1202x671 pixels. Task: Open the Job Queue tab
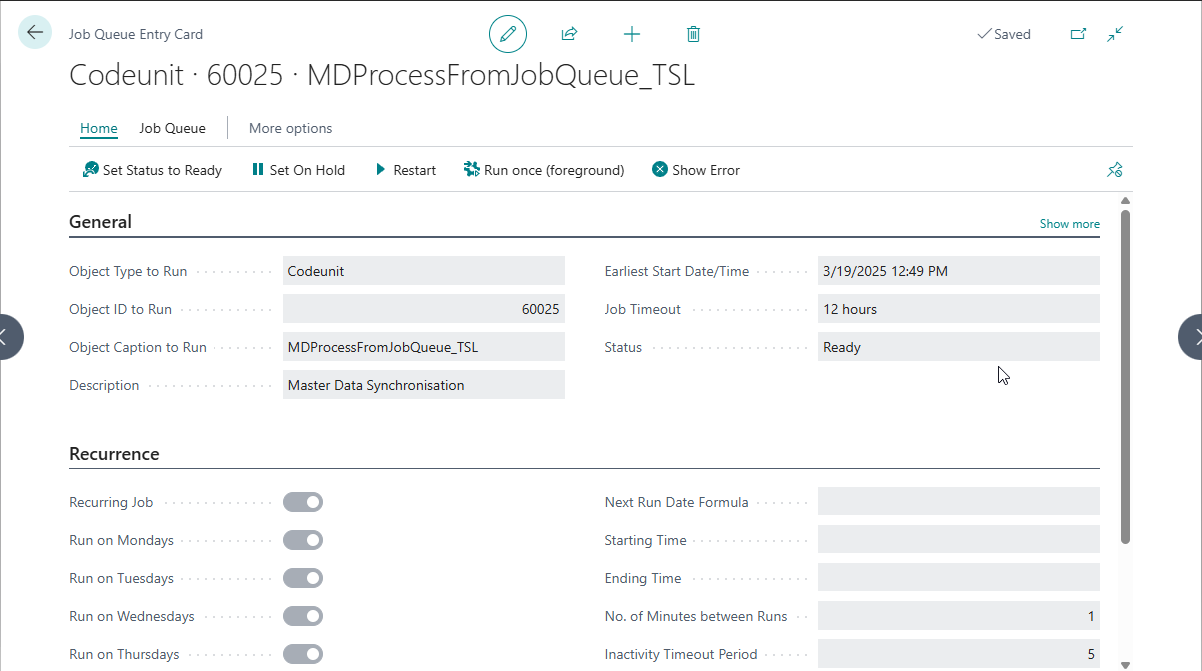tap(172, 128)
